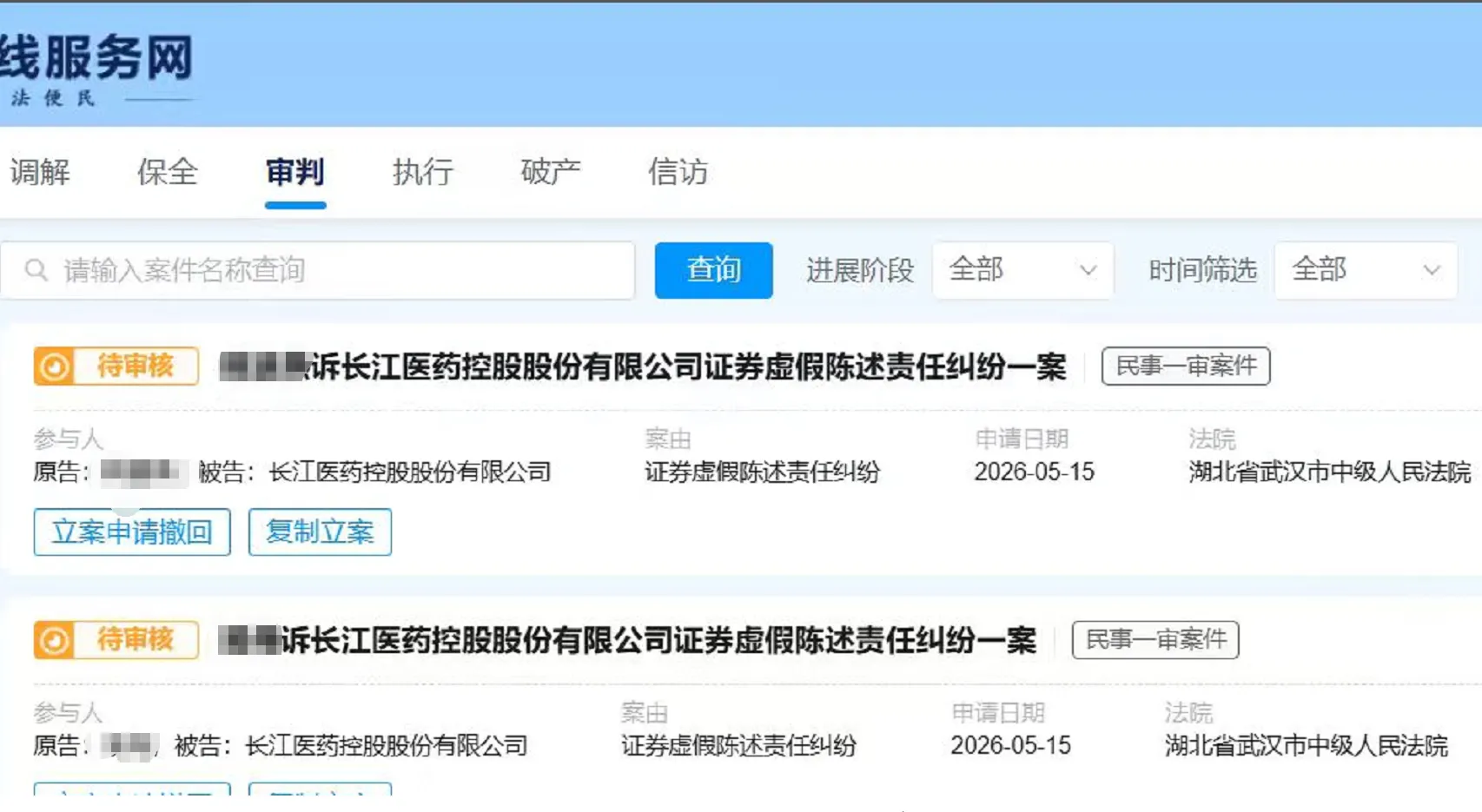Viewport: 1482px width, 812px height.
Task: Click first case's 证券虚假陈述责任纠纷 cause text
Action: 762,472
